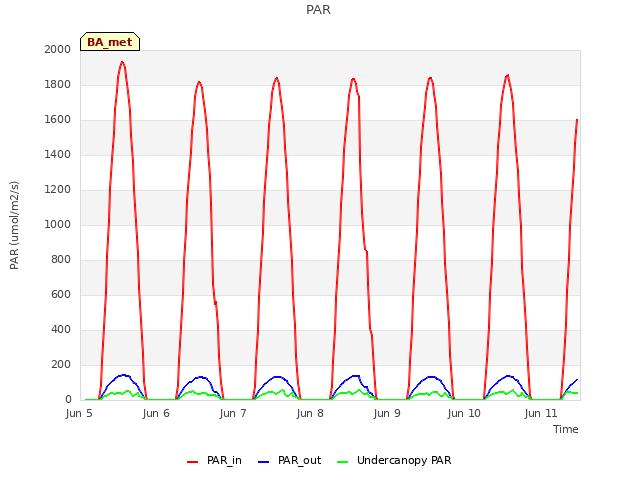
Task: Click the 1400 y-axis tick label
Action: click(58, 154)
